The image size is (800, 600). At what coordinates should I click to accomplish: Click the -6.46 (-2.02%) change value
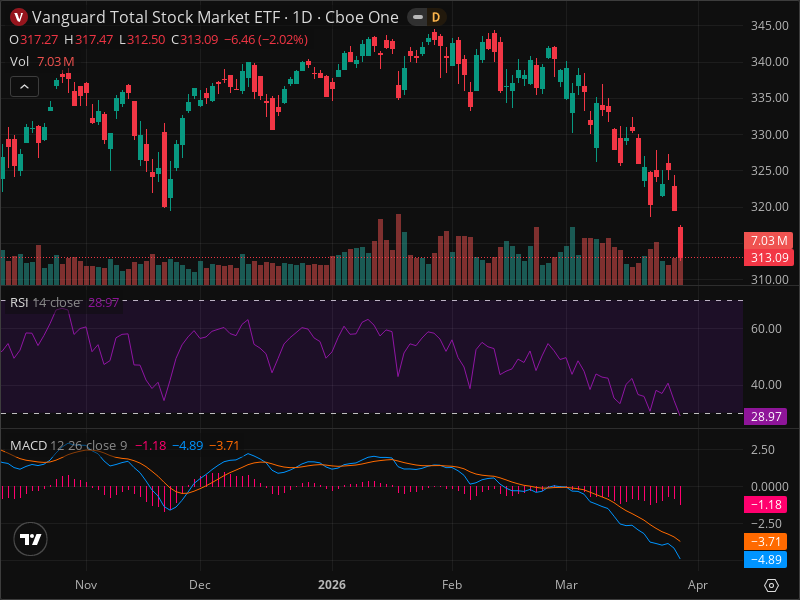click(266, 40)
